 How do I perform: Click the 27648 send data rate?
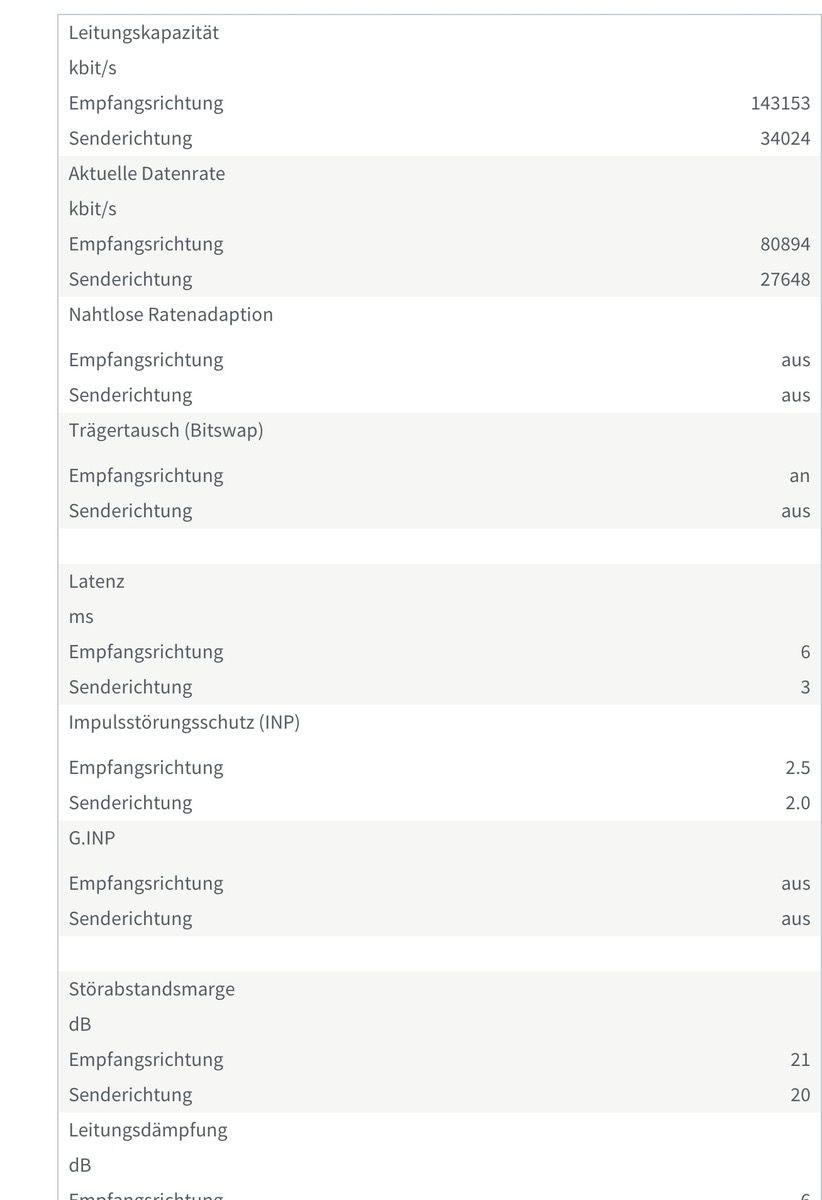(x=785, y=279)
